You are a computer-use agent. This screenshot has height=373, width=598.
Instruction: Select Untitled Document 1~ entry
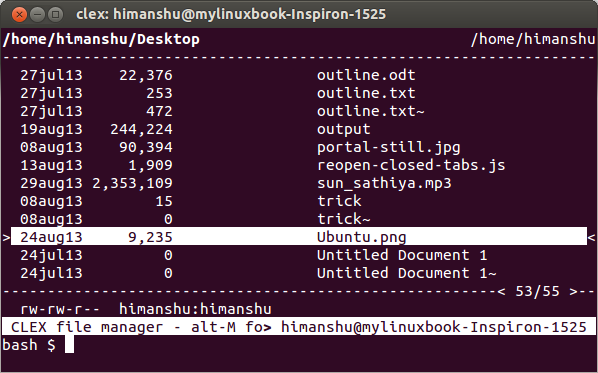[x=299, y=273]
